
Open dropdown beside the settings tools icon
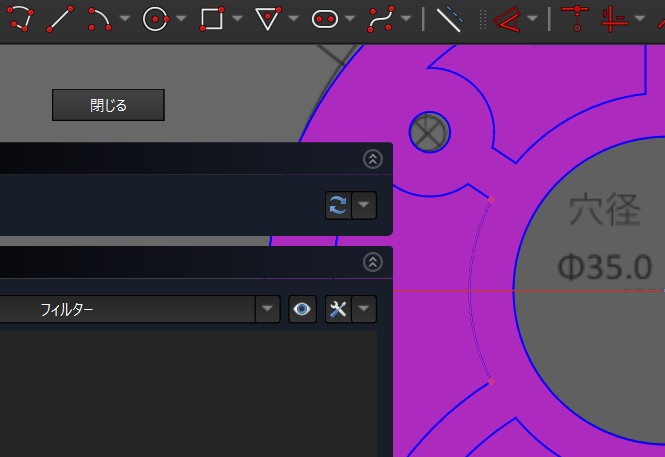coord(363,309)
